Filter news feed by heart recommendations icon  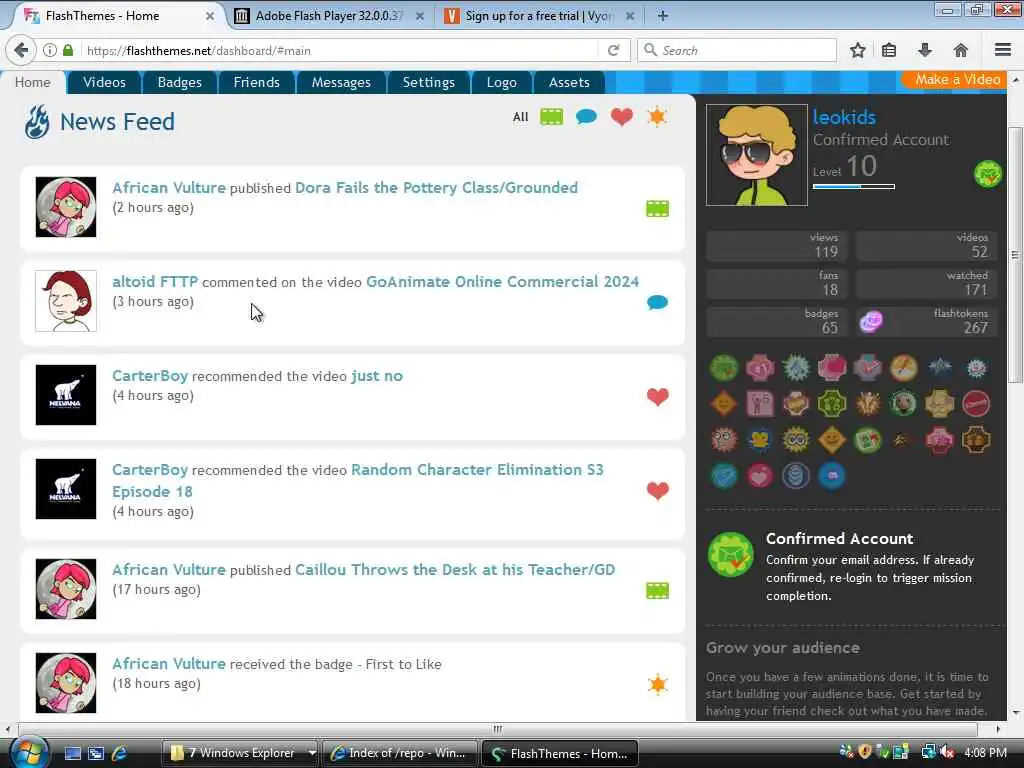(x=622, y=117)
